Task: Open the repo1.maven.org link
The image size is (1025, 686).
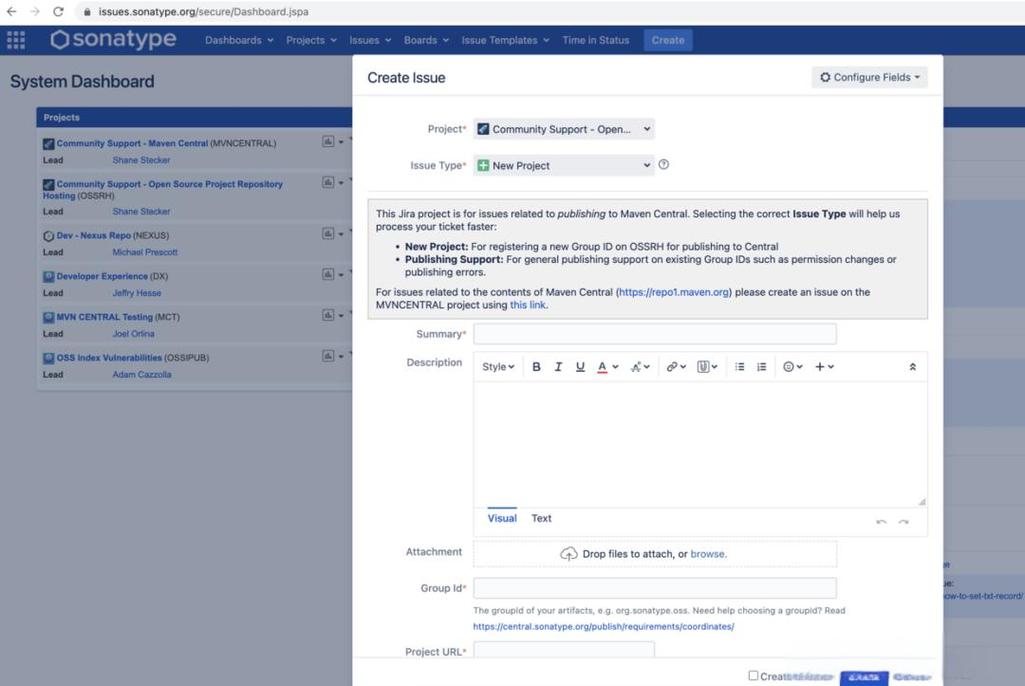Action: pos(674,292)
